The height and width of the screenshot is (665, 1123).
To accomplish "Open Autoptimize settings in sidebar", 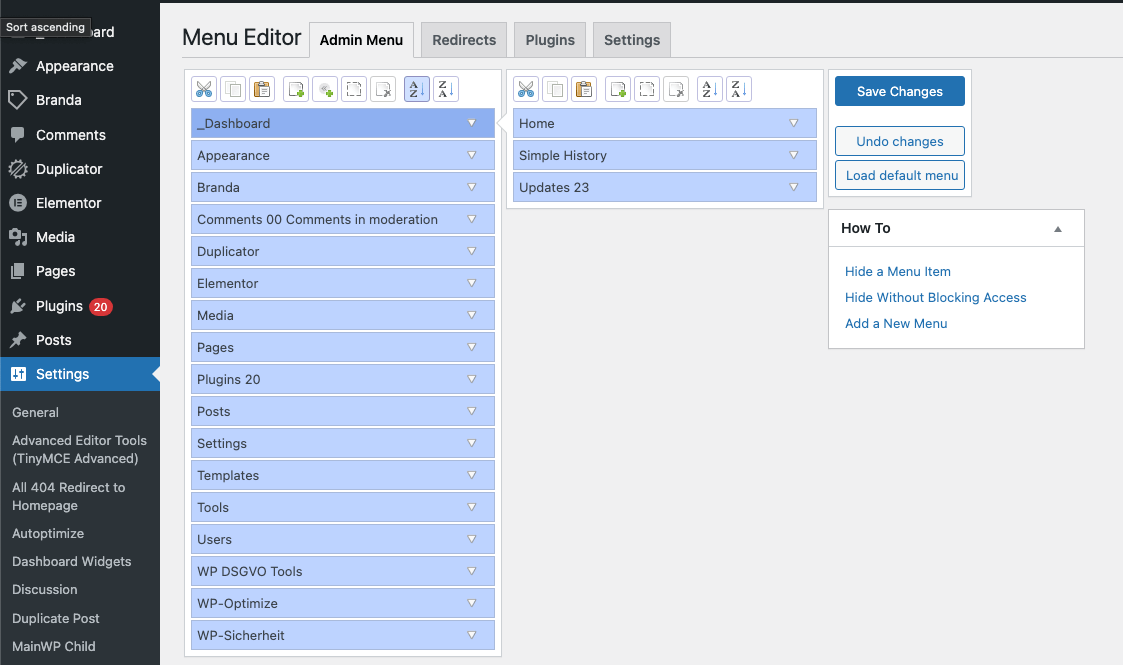I will (48, 533).
